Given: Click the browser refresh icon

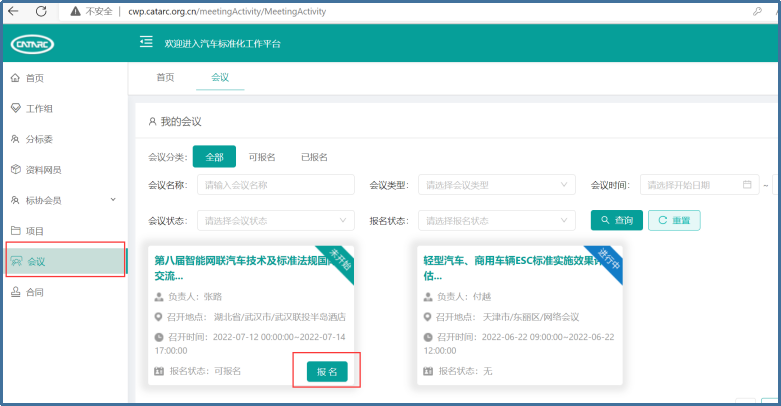Looking at the screenshot, I should pyautogui.click(x=41, y=10).
